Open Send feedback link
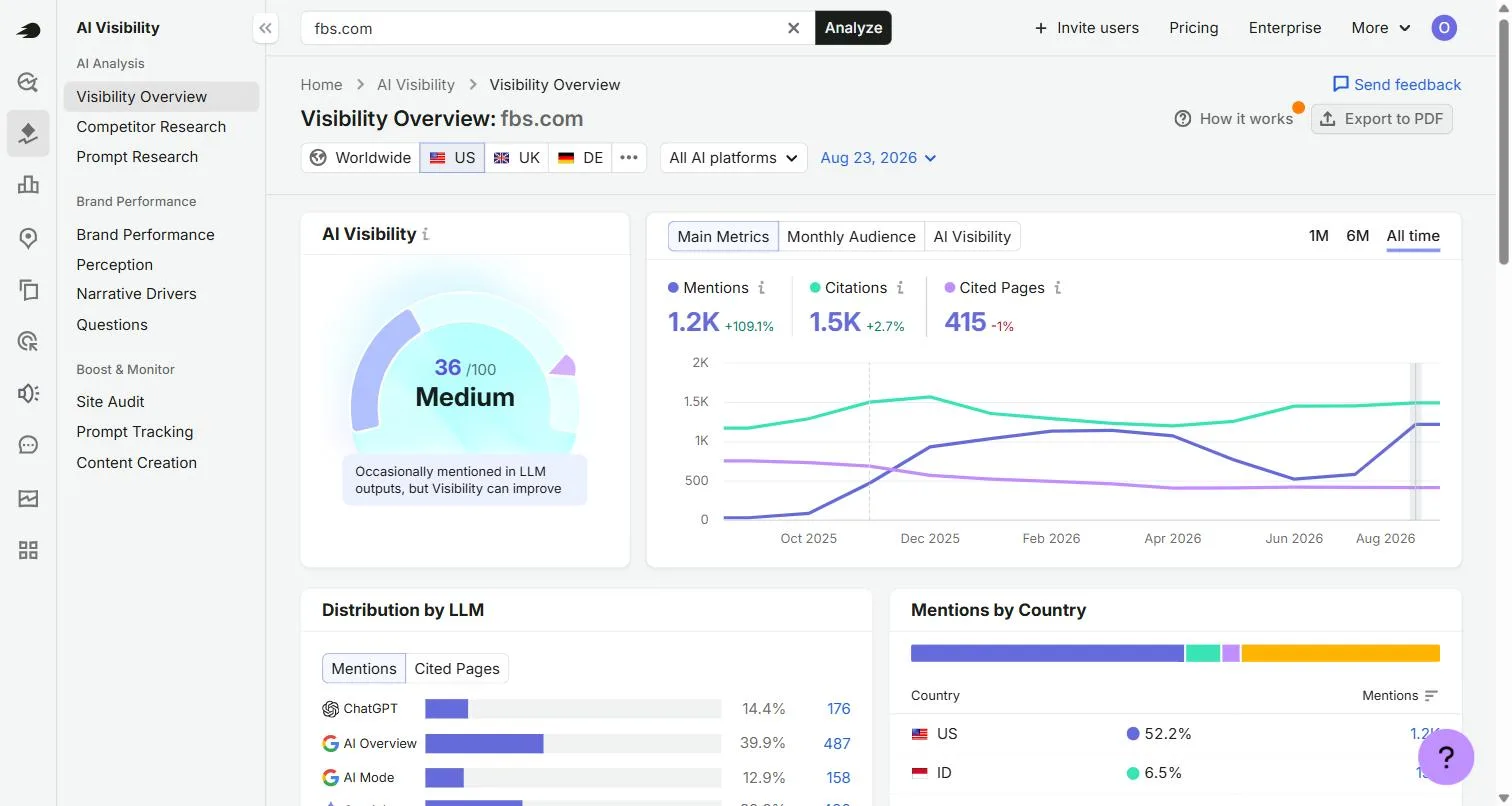 pos(1397,85)
